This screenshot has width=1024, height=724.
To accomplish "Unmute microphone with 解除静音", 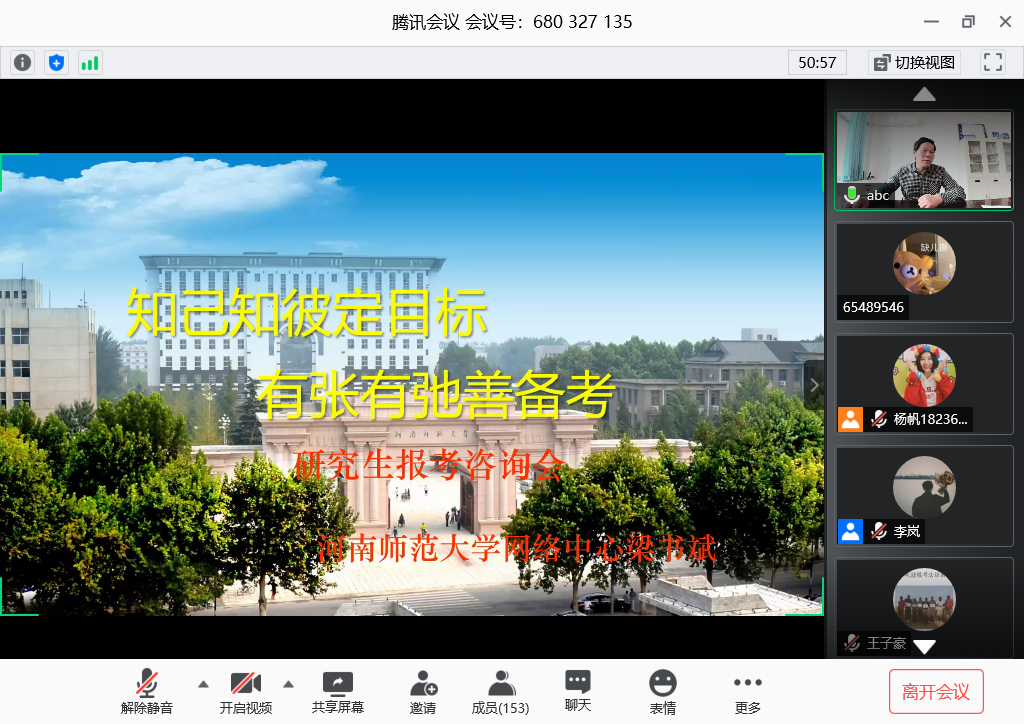I will (x=147, y=692).
